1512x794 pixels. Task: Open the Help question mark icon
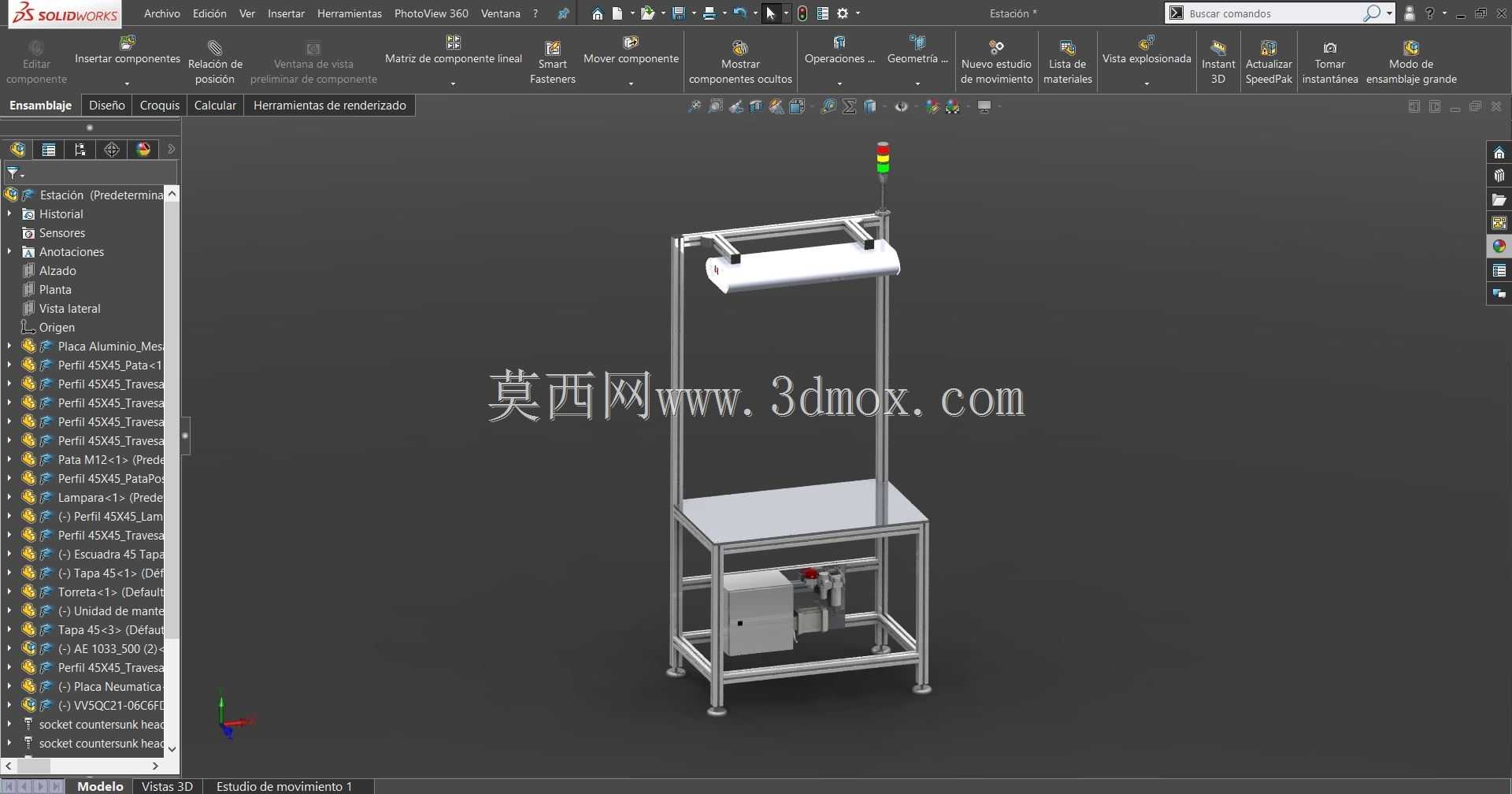click(1429, 13)
